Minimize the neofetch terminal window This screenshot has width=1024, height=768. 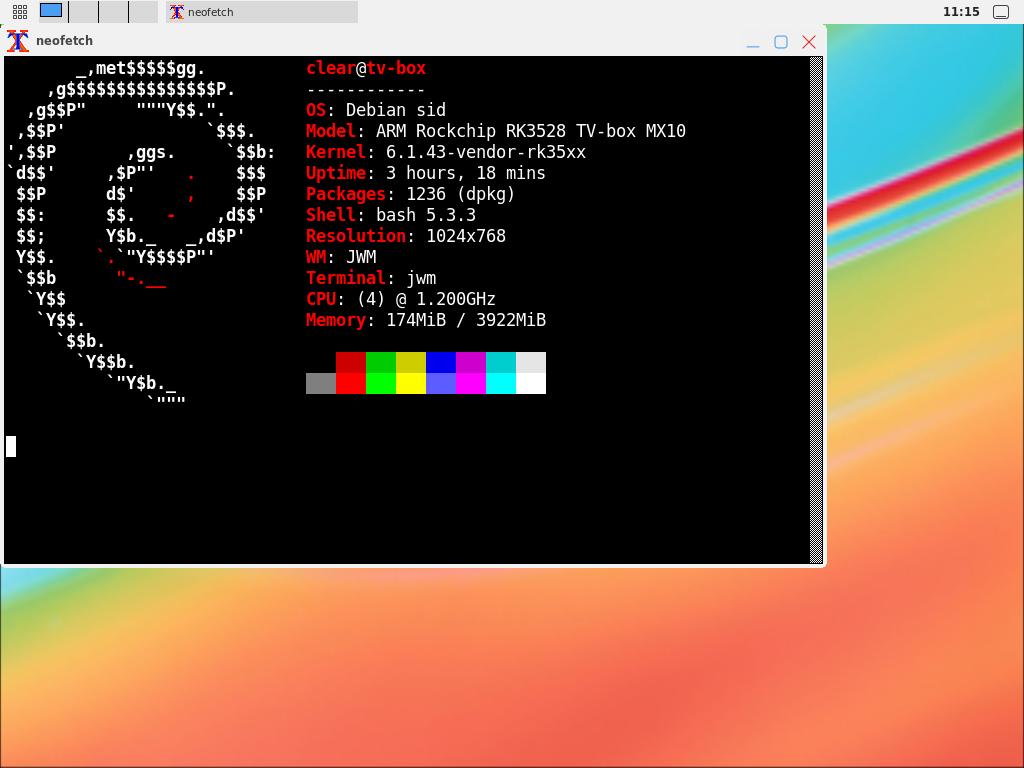click(x=753, y=42)
